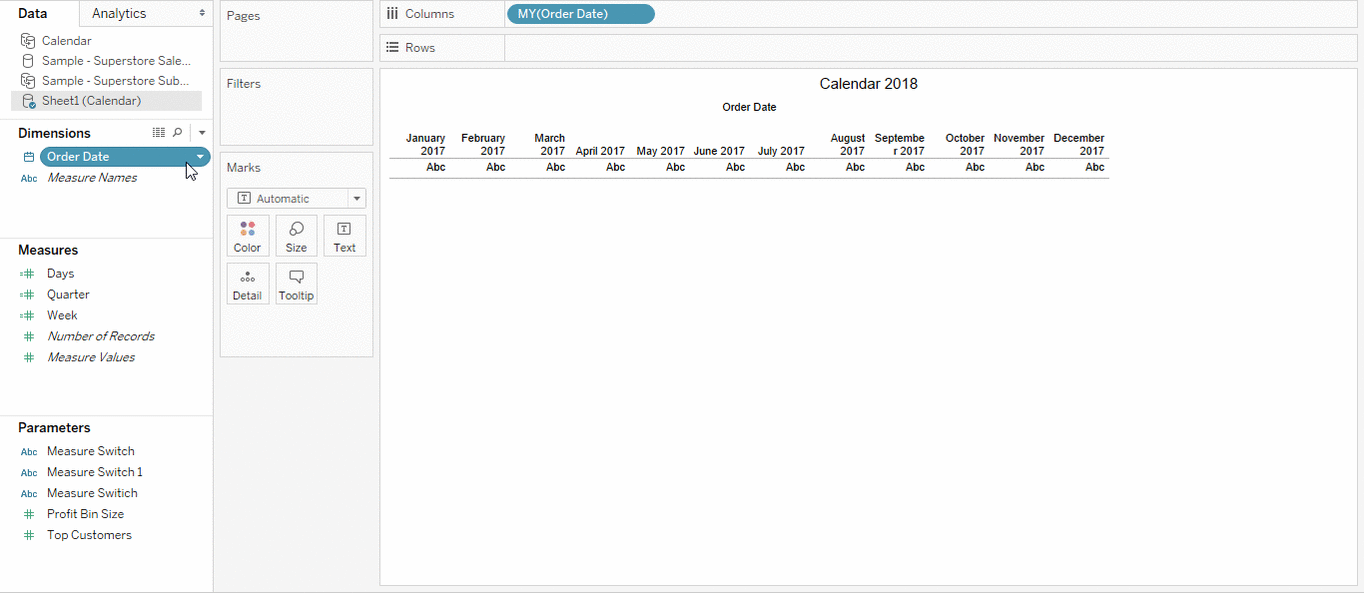Open the Tooltip editor on the Marks card
This screenshot has width=1364, height=593.
[x=296, y=284]
